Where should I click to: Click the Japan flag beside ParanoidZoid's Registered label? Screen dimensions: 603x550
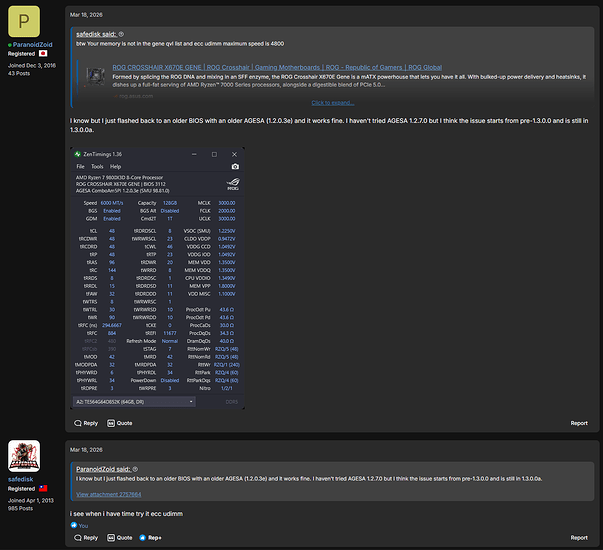point(43,53)
